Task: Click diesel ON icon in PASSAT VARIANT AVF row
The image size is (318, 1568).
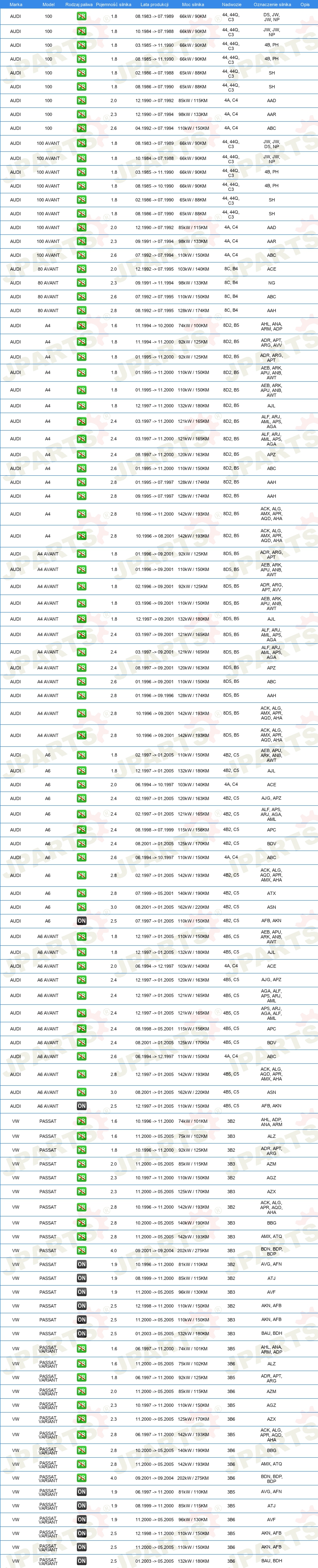Action: [81, 1520]
